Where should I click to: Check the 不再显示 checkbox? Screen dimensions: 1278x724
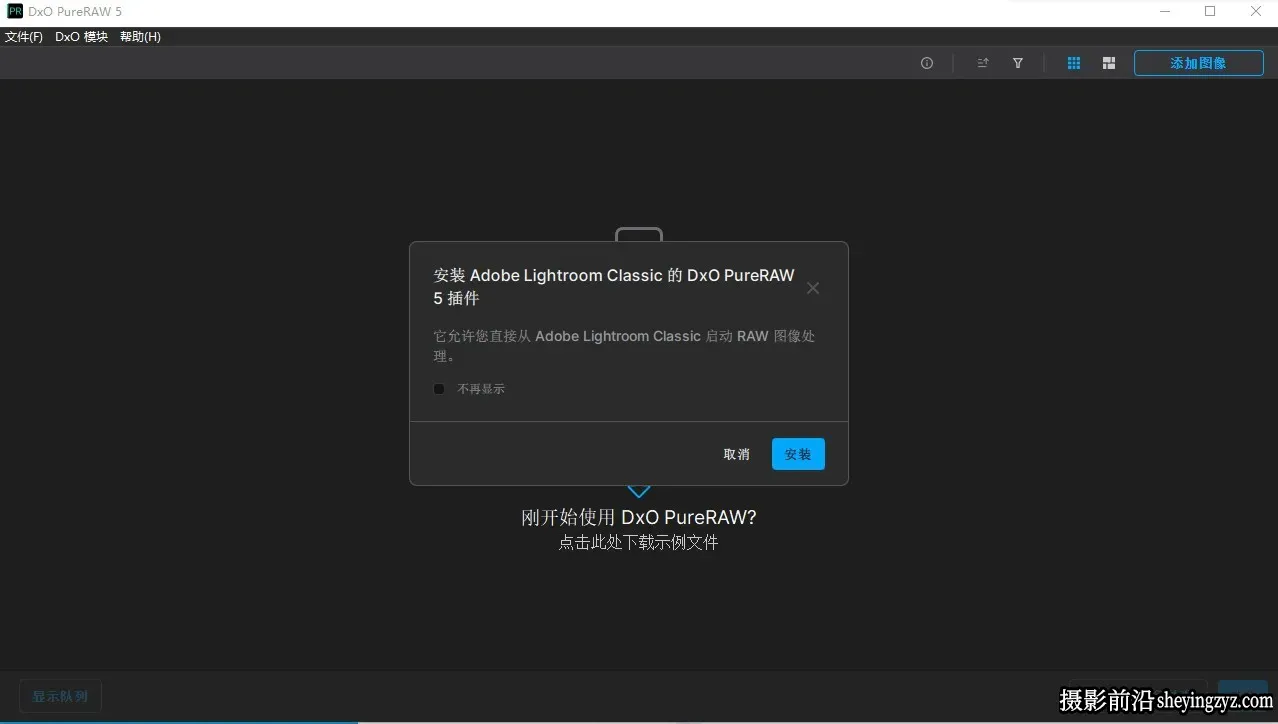439,389
